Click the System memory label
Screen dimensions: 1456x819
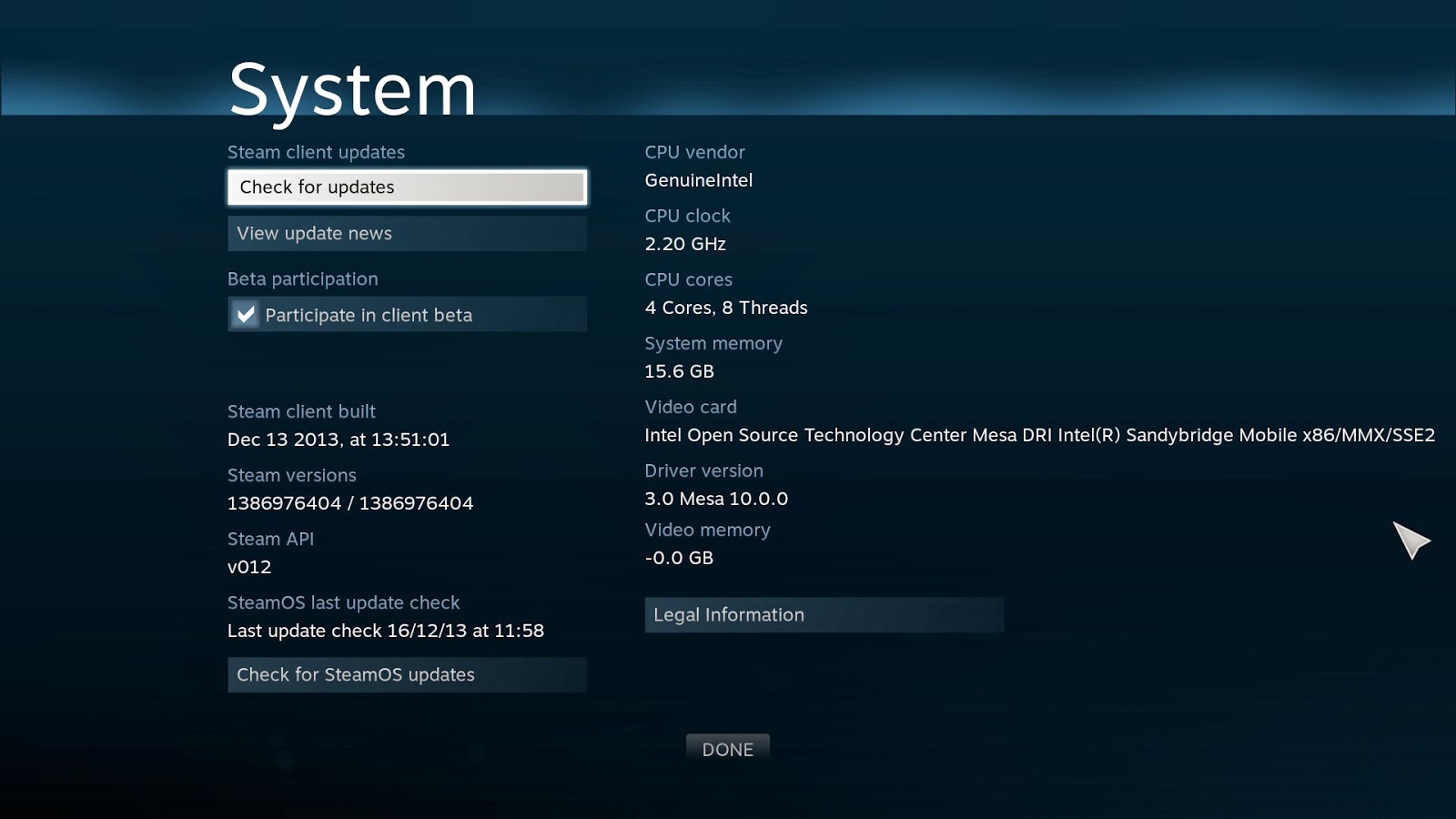(x=713, y=343)
